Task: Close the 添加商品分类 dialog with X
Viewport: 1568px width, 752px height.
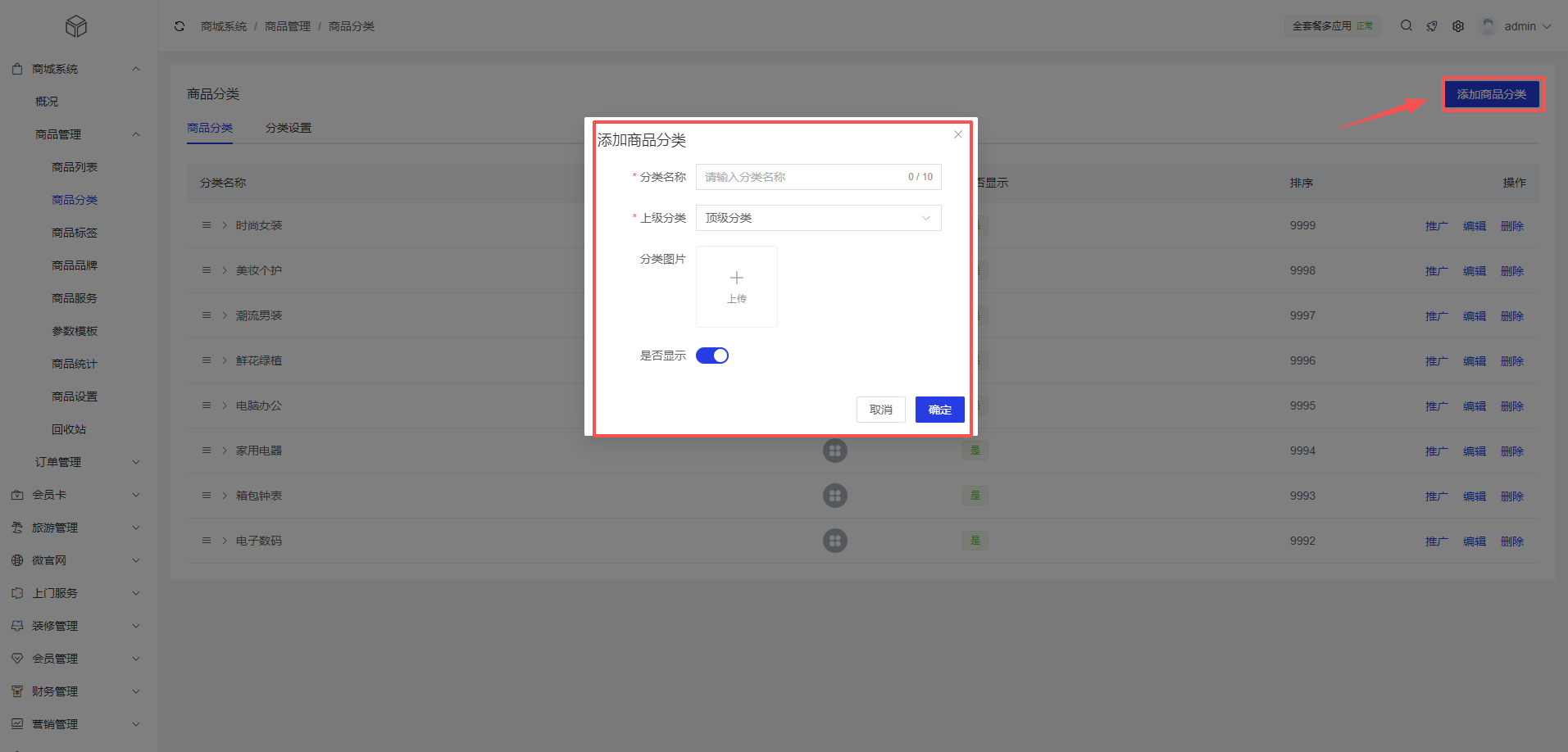Action: click(x=957, y=134)
